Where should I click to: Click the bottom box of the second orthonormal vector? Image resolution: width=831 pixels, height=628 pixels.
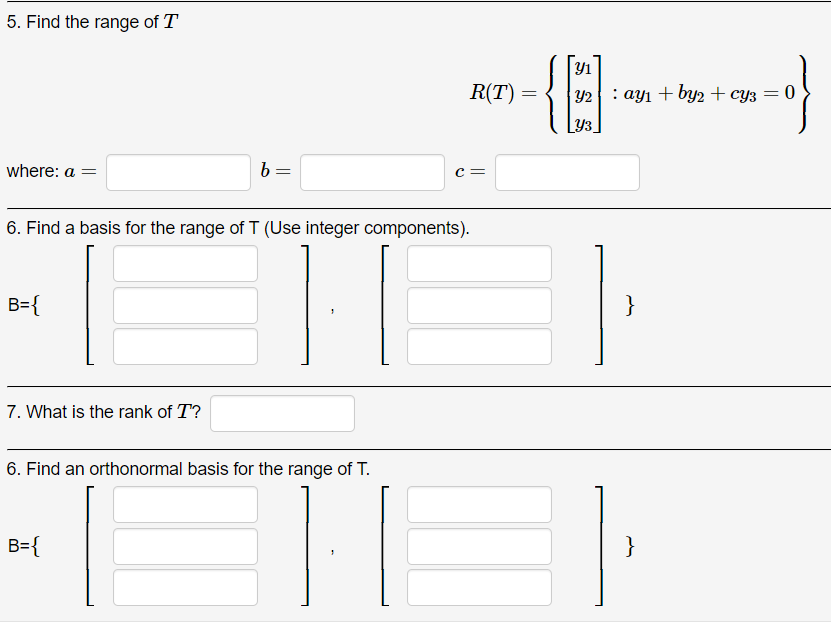[479, 588]
